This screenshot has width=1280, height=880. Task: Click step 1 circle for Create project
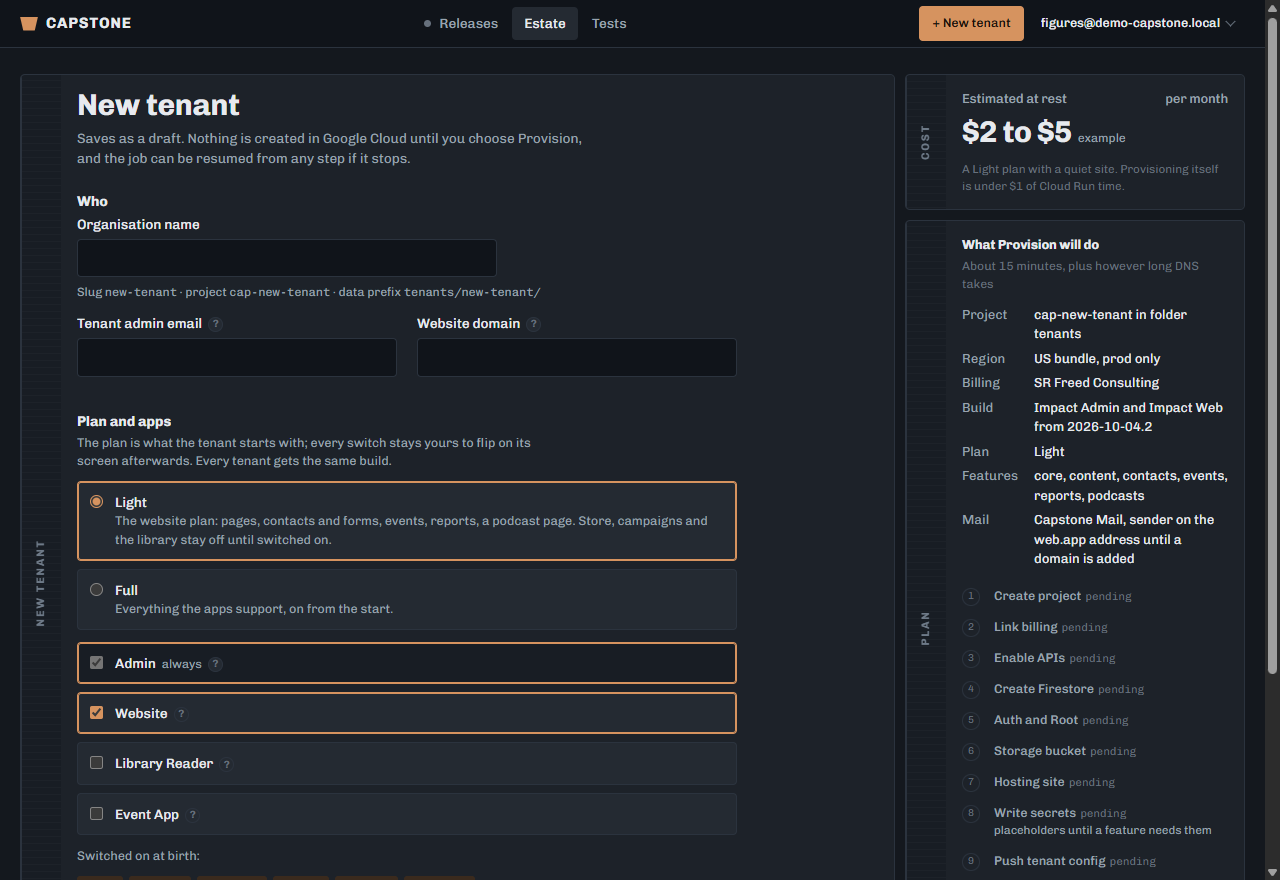click(970, 597)
